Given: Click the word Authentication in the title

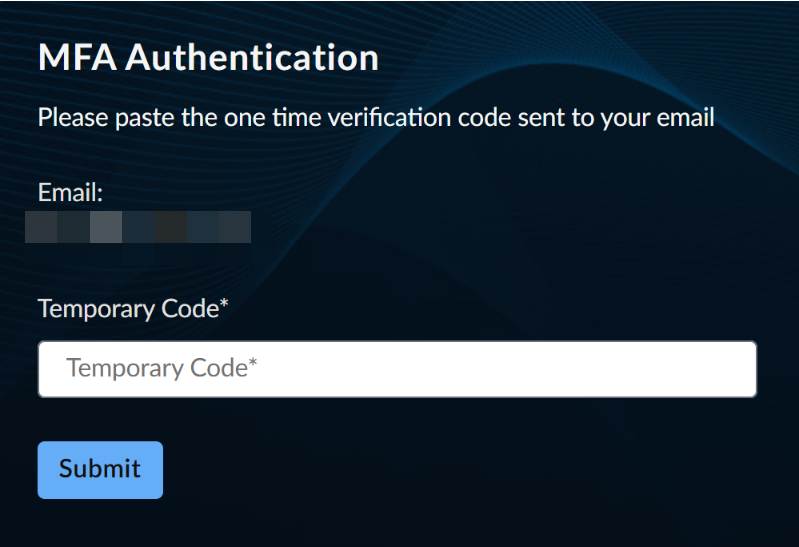Looking at the screenshot, I should 252,57.
